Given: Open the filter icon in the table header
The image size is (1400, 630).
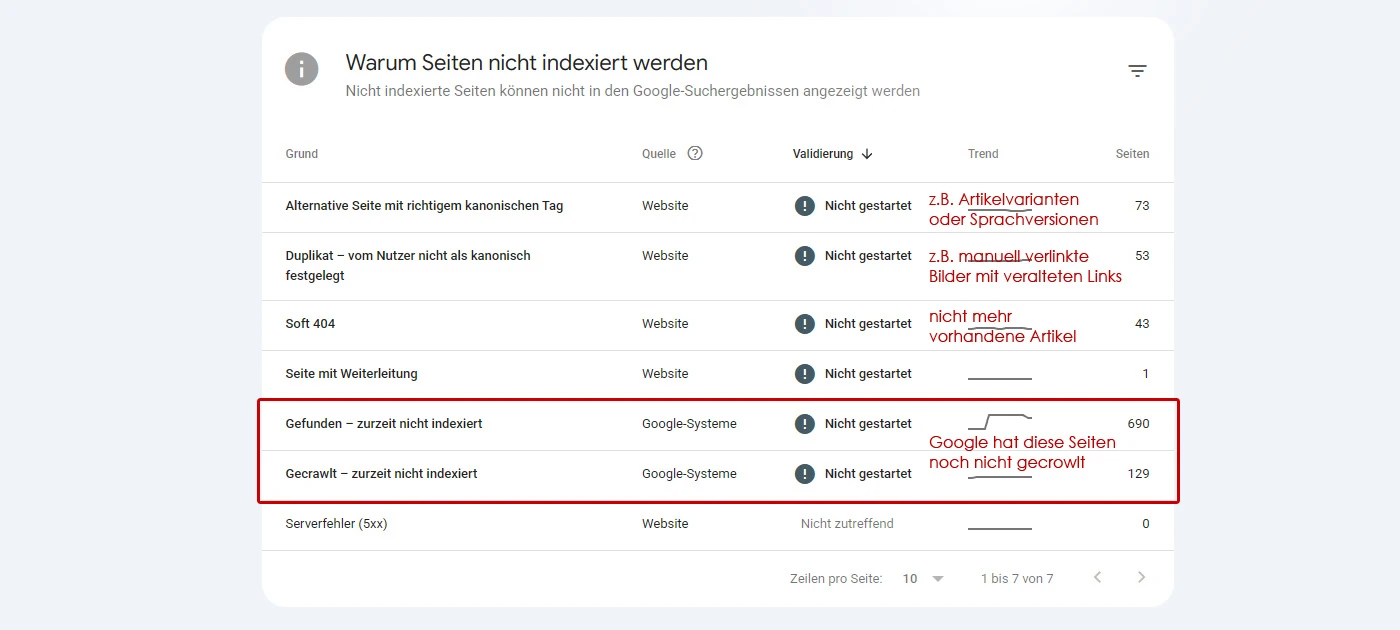Looking at the screenshot, I should [1137, 71].
